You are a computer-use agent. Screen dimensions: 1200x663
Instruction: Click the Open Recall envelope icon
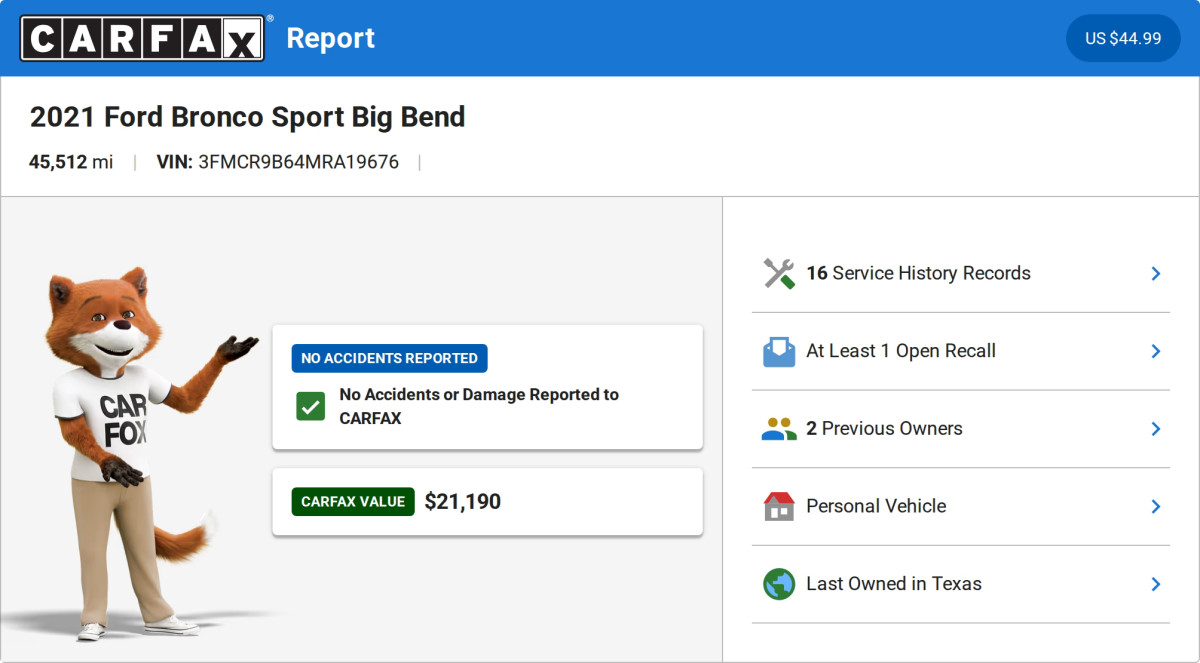779,351
